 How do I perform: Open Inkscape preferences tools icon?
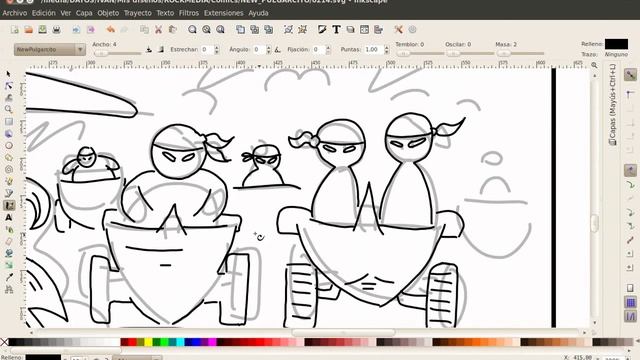coord(398,29)
